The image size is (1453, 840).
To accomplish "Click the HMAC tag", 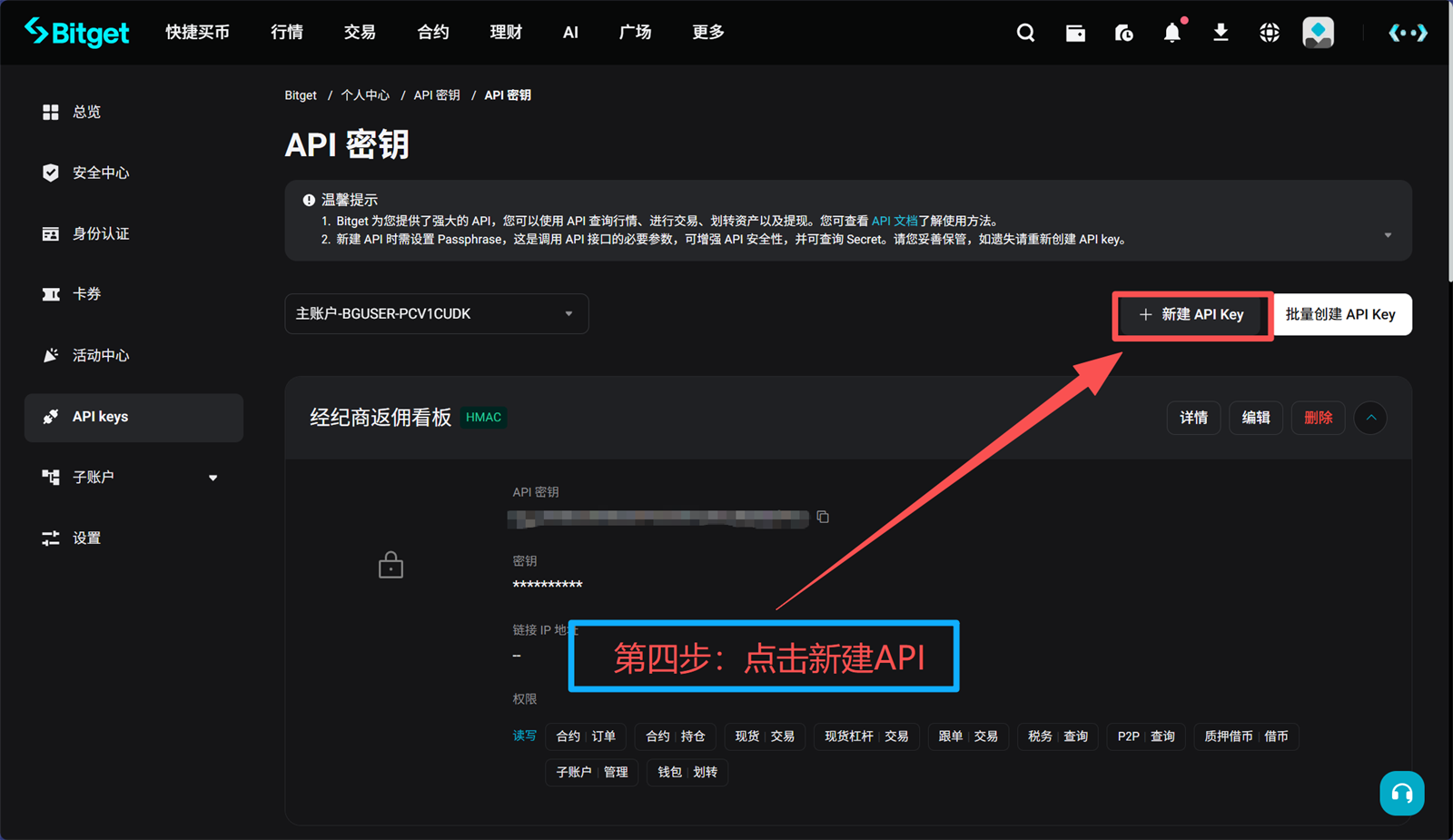I will coord(483,418).
